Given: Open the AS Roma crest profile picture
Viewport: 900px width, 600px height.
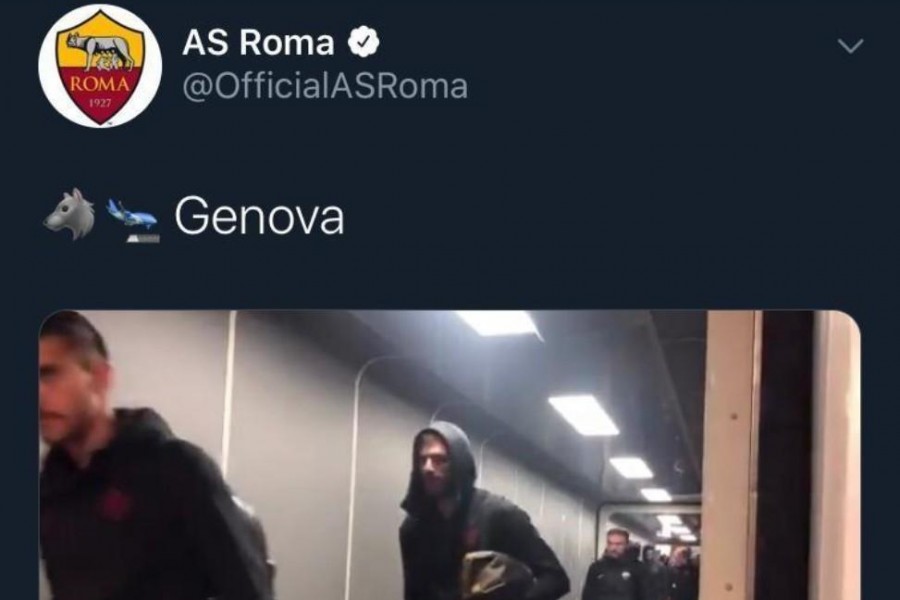Looking at the screenshot, I should click(100, 66).
